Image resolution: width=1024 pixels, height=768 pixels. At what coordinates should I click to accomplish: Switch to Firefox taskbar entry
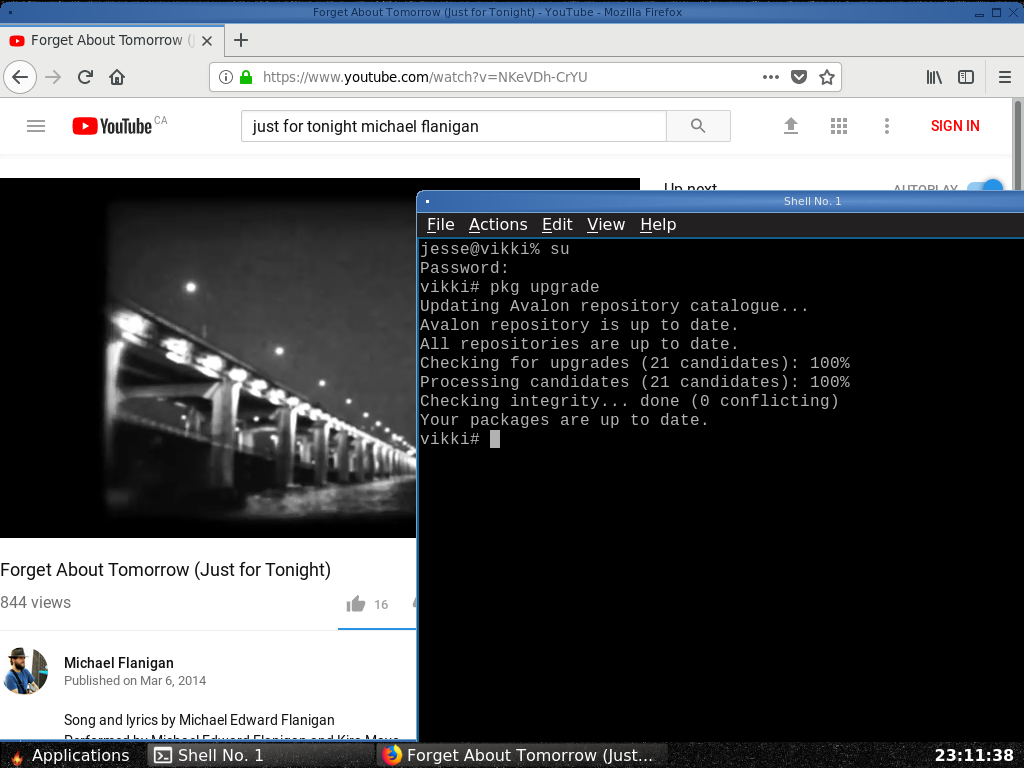click(522, 756)
